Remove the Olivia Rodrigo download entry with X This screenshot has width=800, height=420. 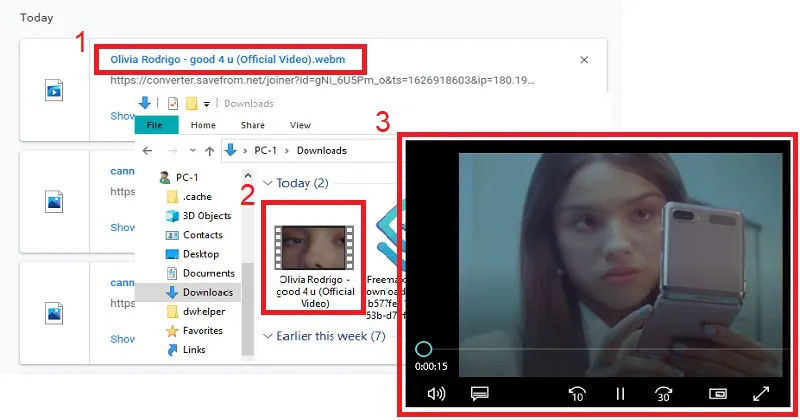tap(584, 60)
